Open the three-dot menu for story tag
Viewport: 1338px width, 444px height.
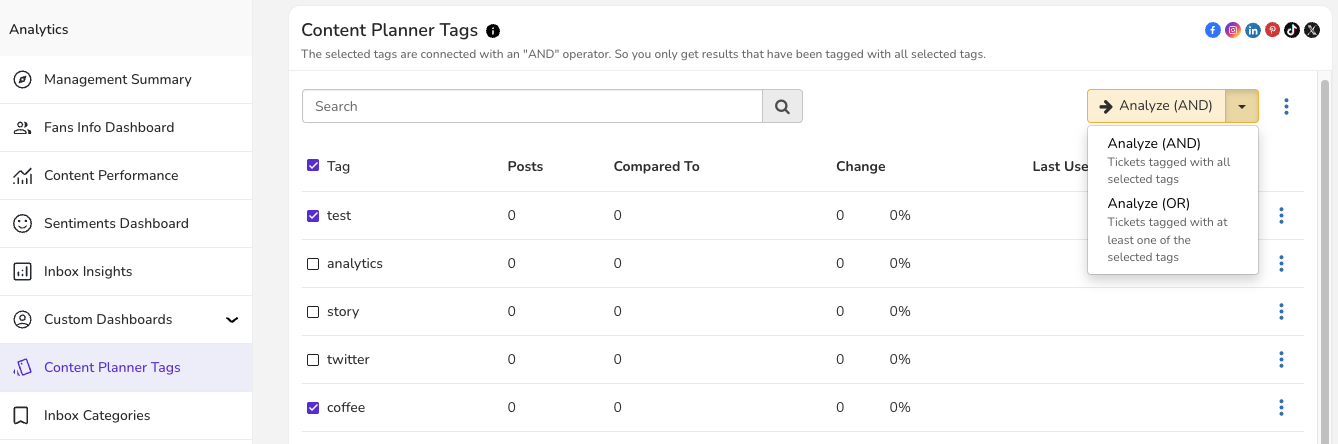click(x=1281, y=312)
